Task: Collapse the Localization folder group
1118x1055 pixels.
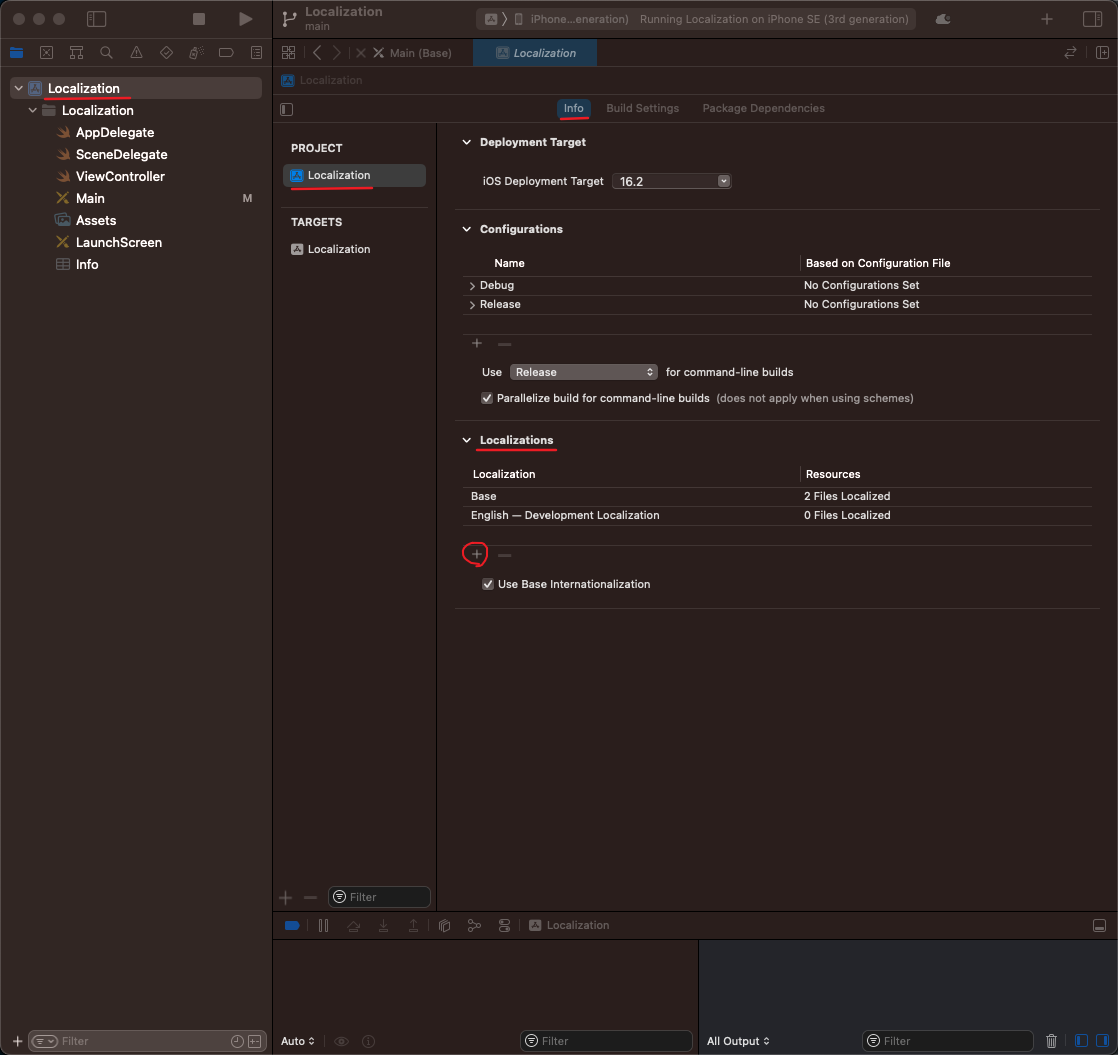Action: [32, 110]
